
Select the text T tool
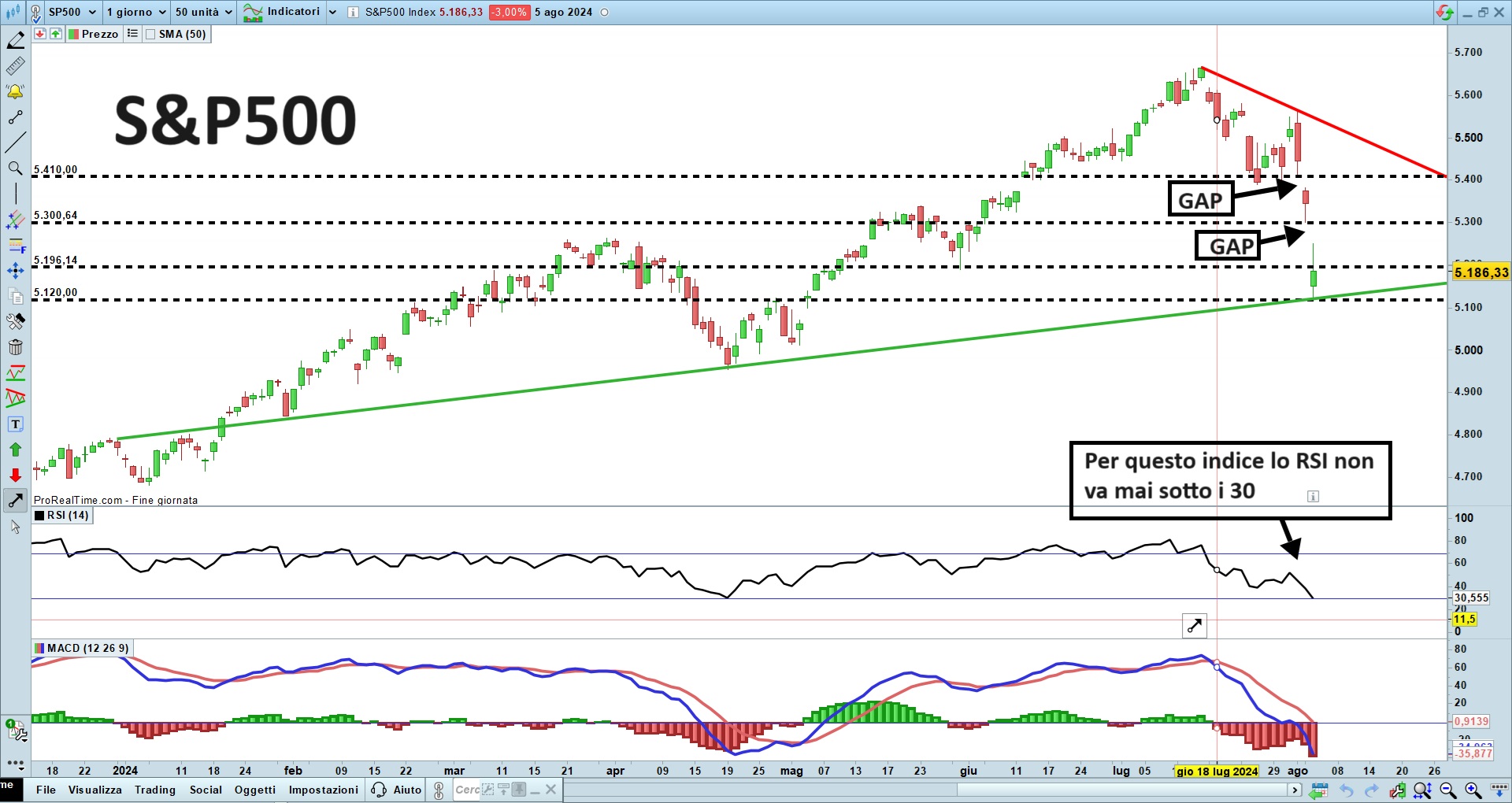click(16, 424)
